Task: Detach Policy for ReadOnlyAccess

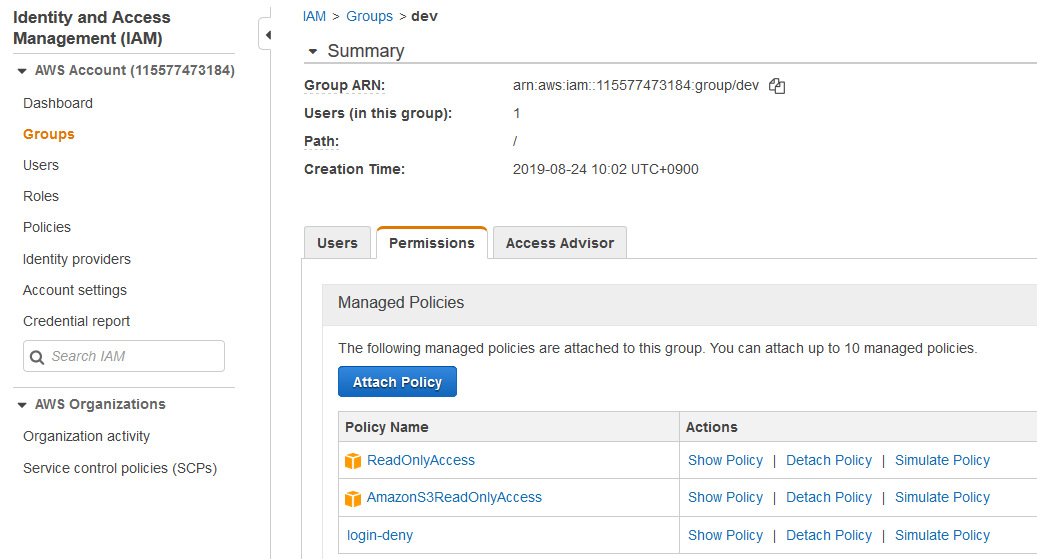Action: [x=829, y=460]
